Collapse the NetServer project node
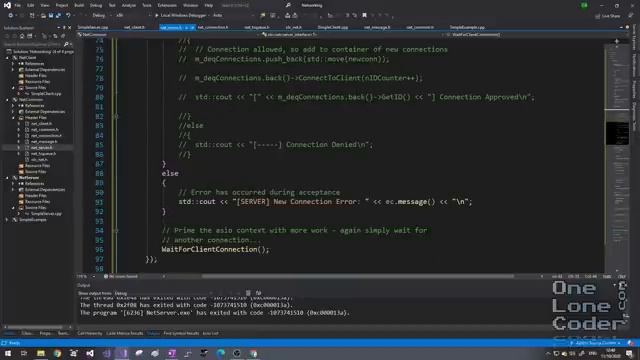 click(7, 178)
